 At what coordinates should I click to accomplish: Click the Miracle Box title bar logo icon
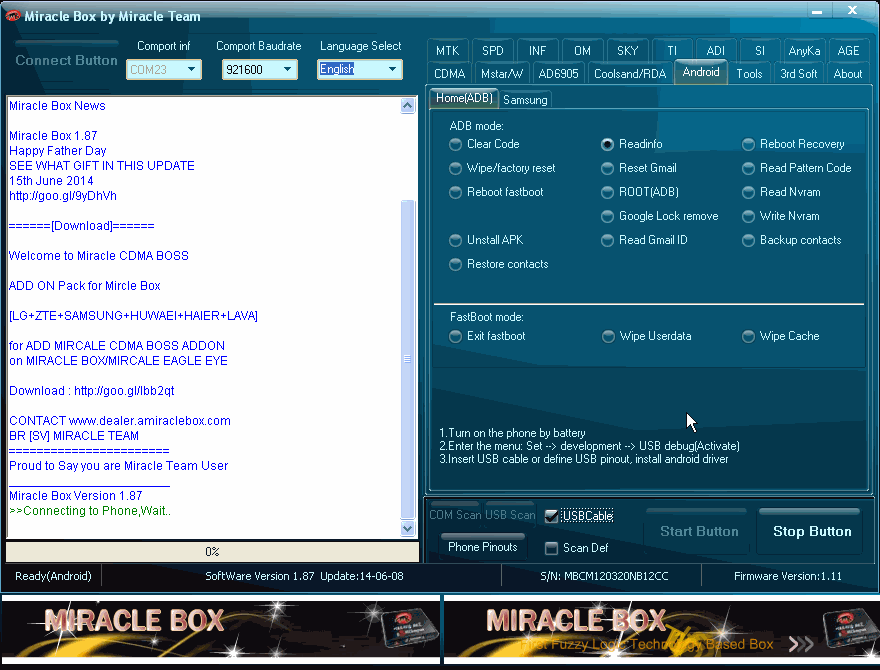(12, 16)
